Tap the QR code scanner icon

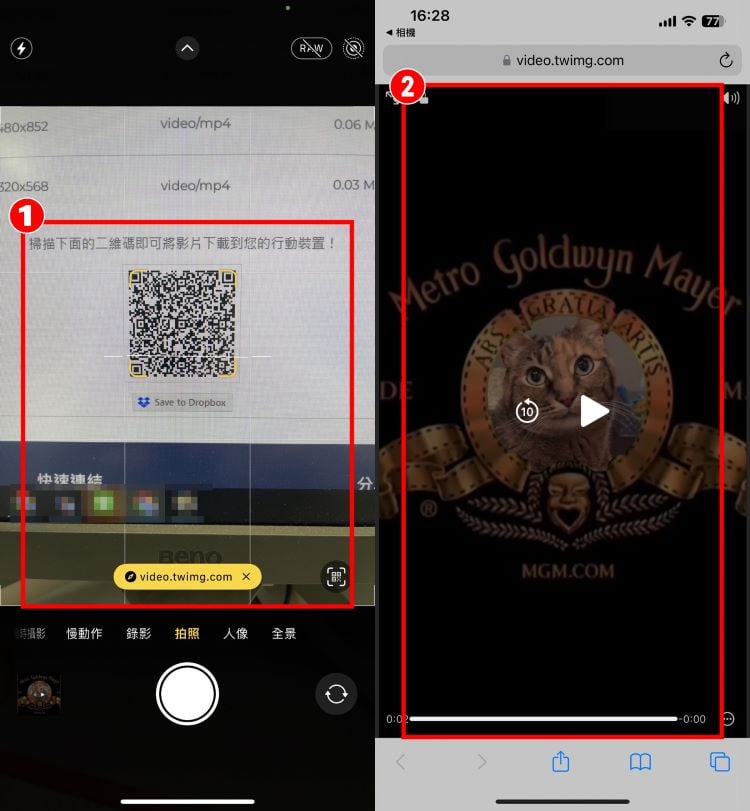click(336, 576)
